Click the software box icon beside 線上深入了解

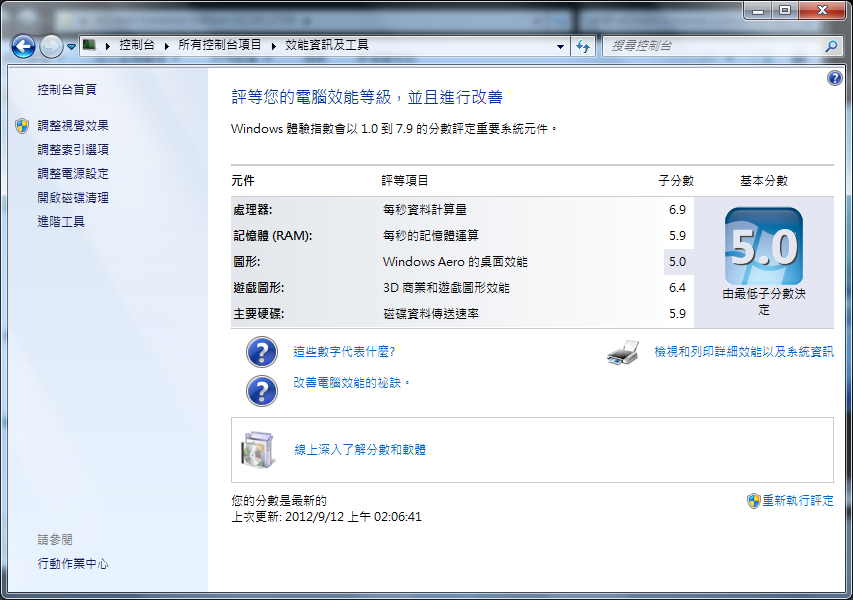(x=257, y=450)
